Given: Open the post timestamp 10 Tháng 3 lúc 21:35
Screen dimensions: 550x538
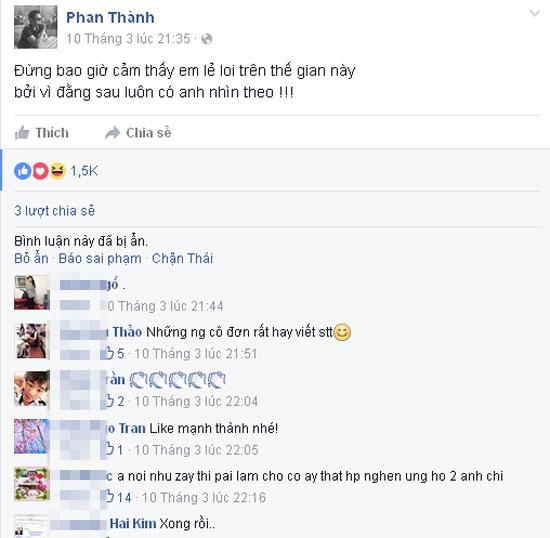Looking at the screenshot, I should pyautogui.click(x=128, y=39).
